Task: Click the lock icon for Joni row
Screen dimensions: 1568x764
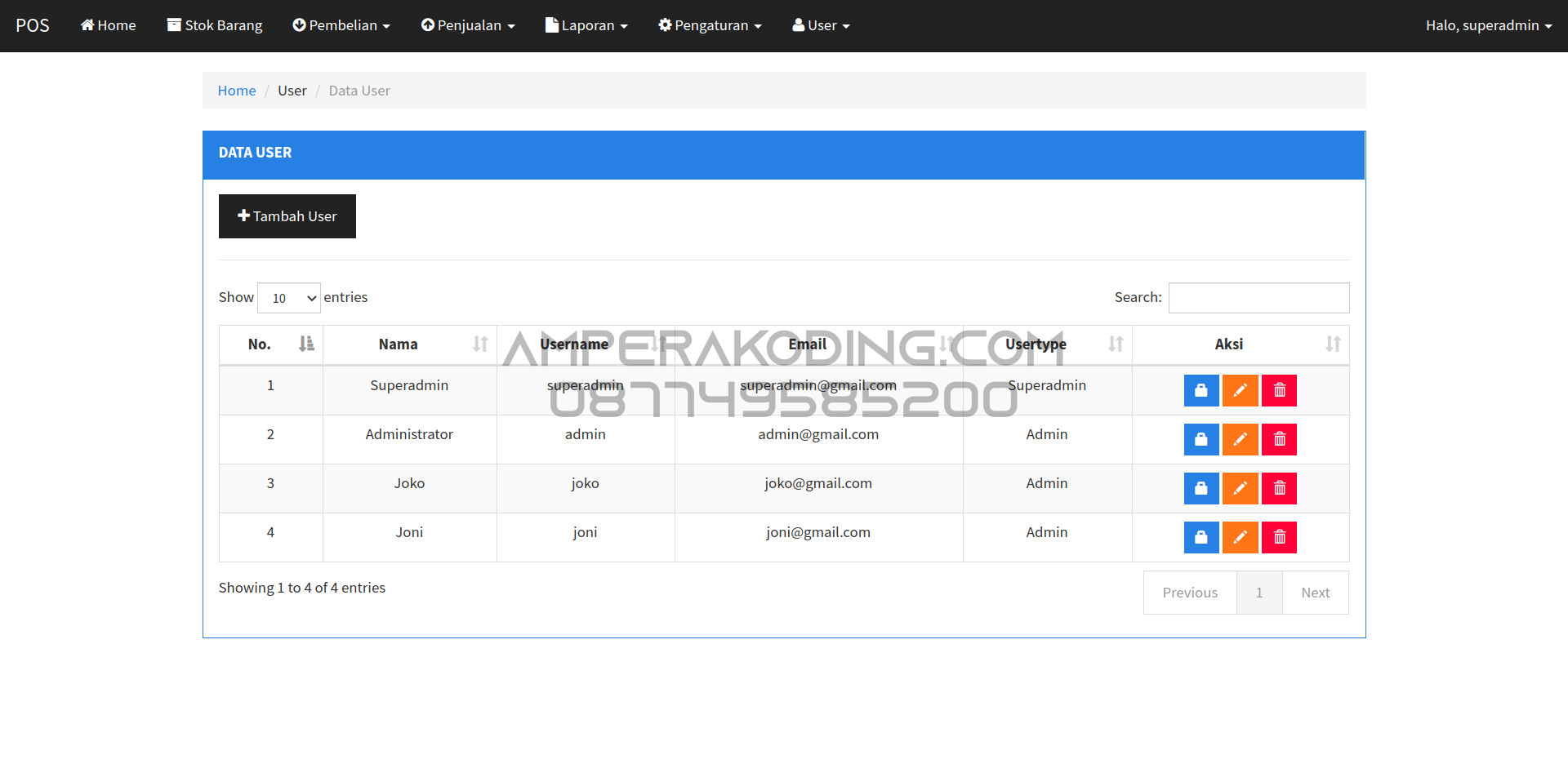Action: 1200,538
